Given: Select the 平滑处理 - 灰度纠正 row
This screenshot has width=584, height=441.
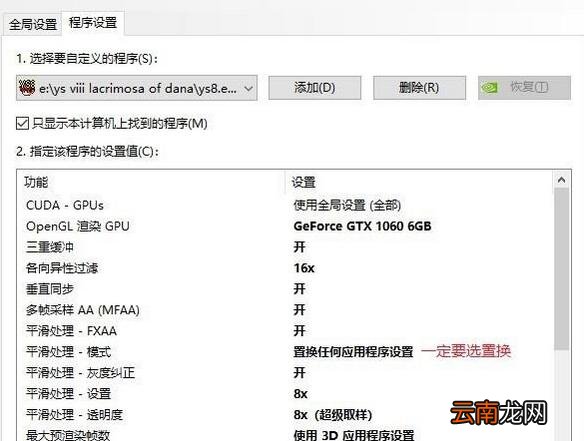Looking at the screenshot, I should 285,372.
